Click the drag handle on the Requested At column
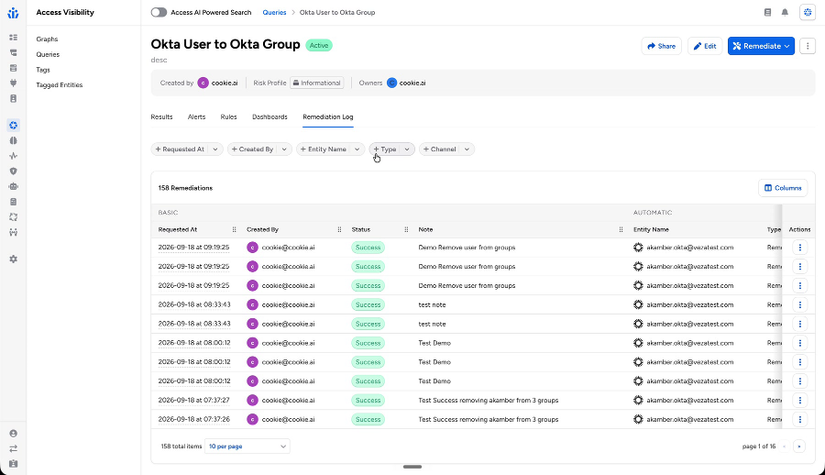The height and width of the screenshot is (475, 825). 234,229
